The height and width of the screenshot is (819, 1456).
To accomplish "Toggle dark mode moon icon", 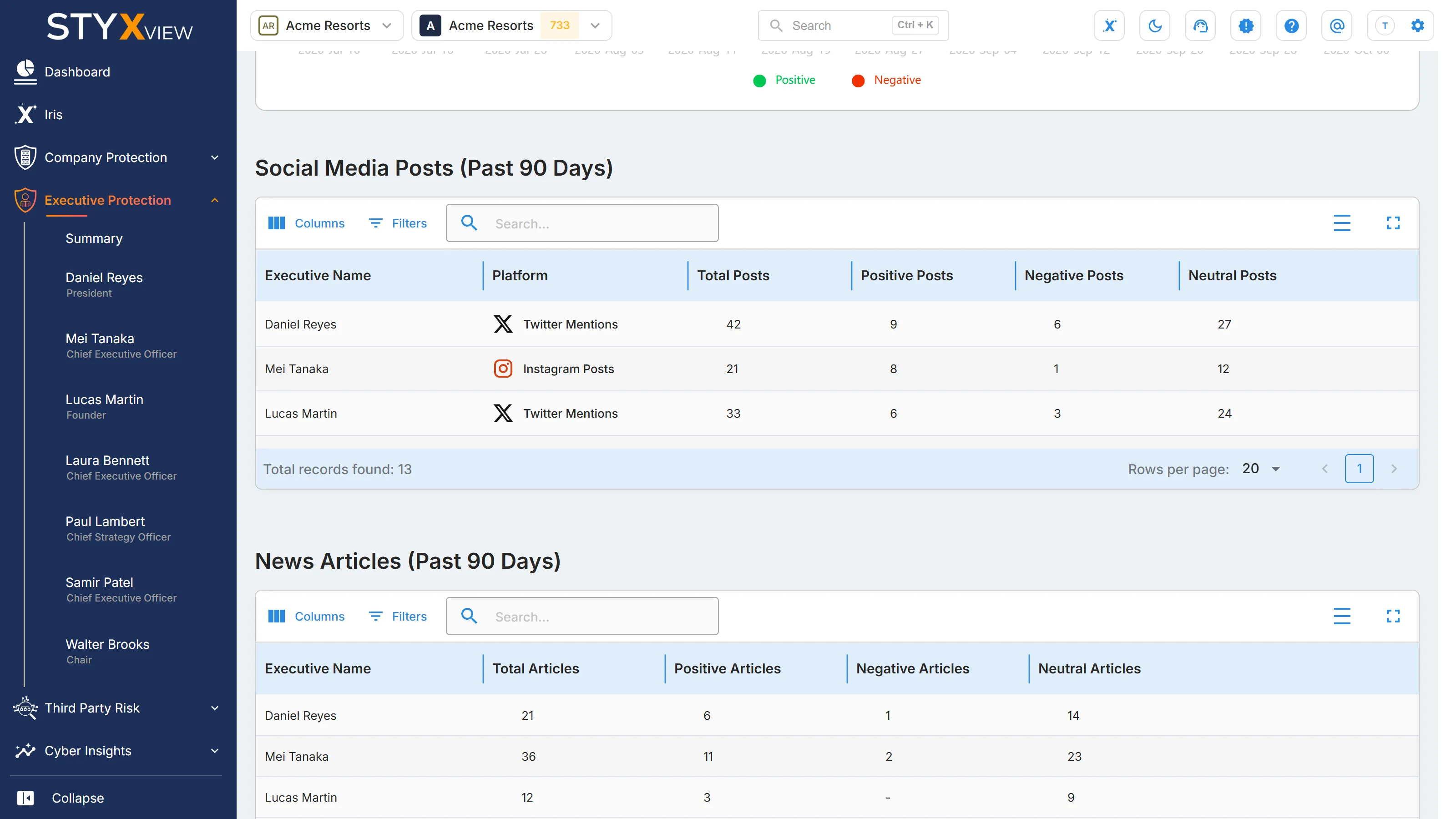I will pos(1155,25).
